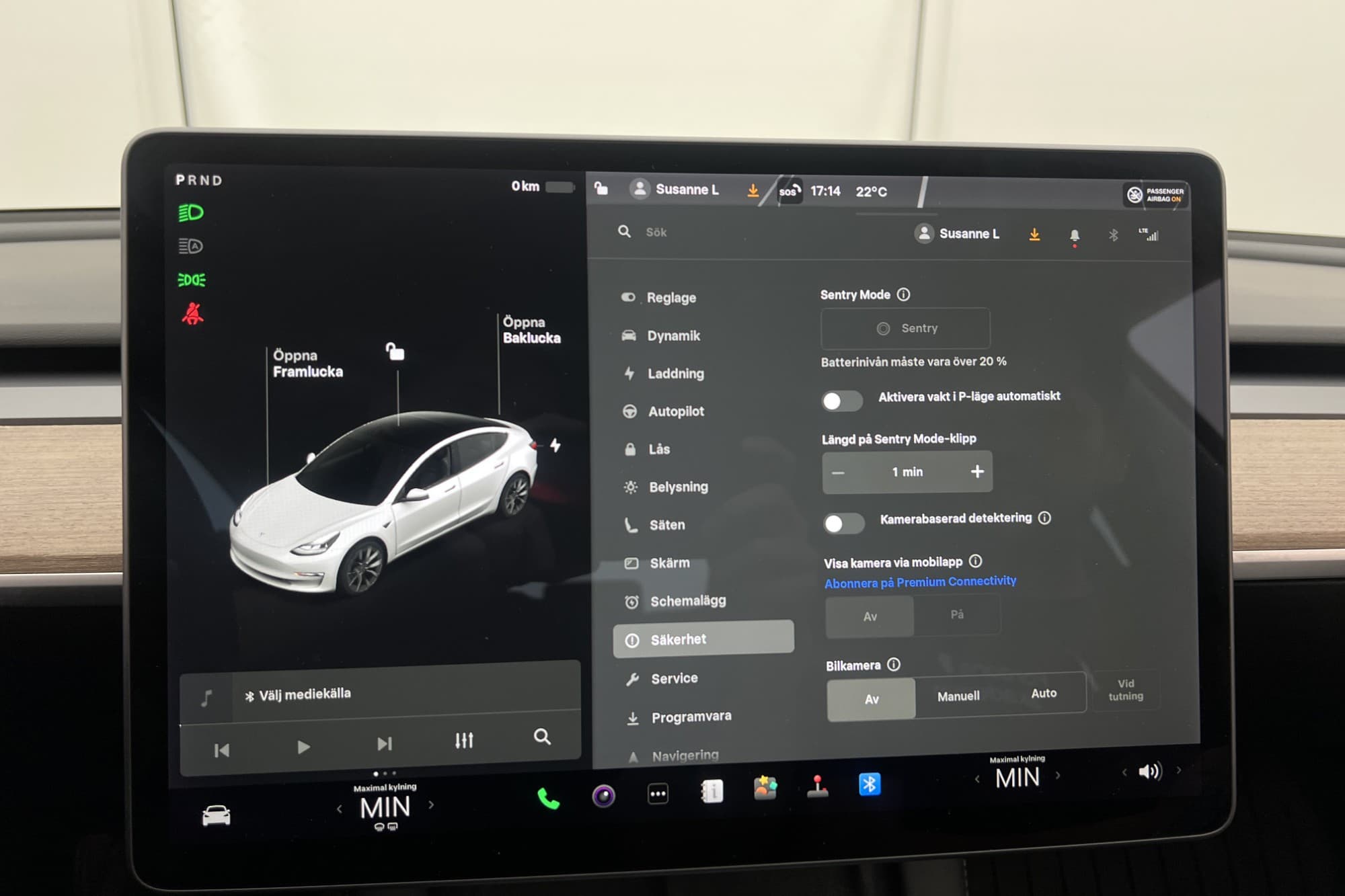Open the Toybox icon in dock
Image resolution: width=1345 pixels, height=896 pixels.
coord(765,788)
